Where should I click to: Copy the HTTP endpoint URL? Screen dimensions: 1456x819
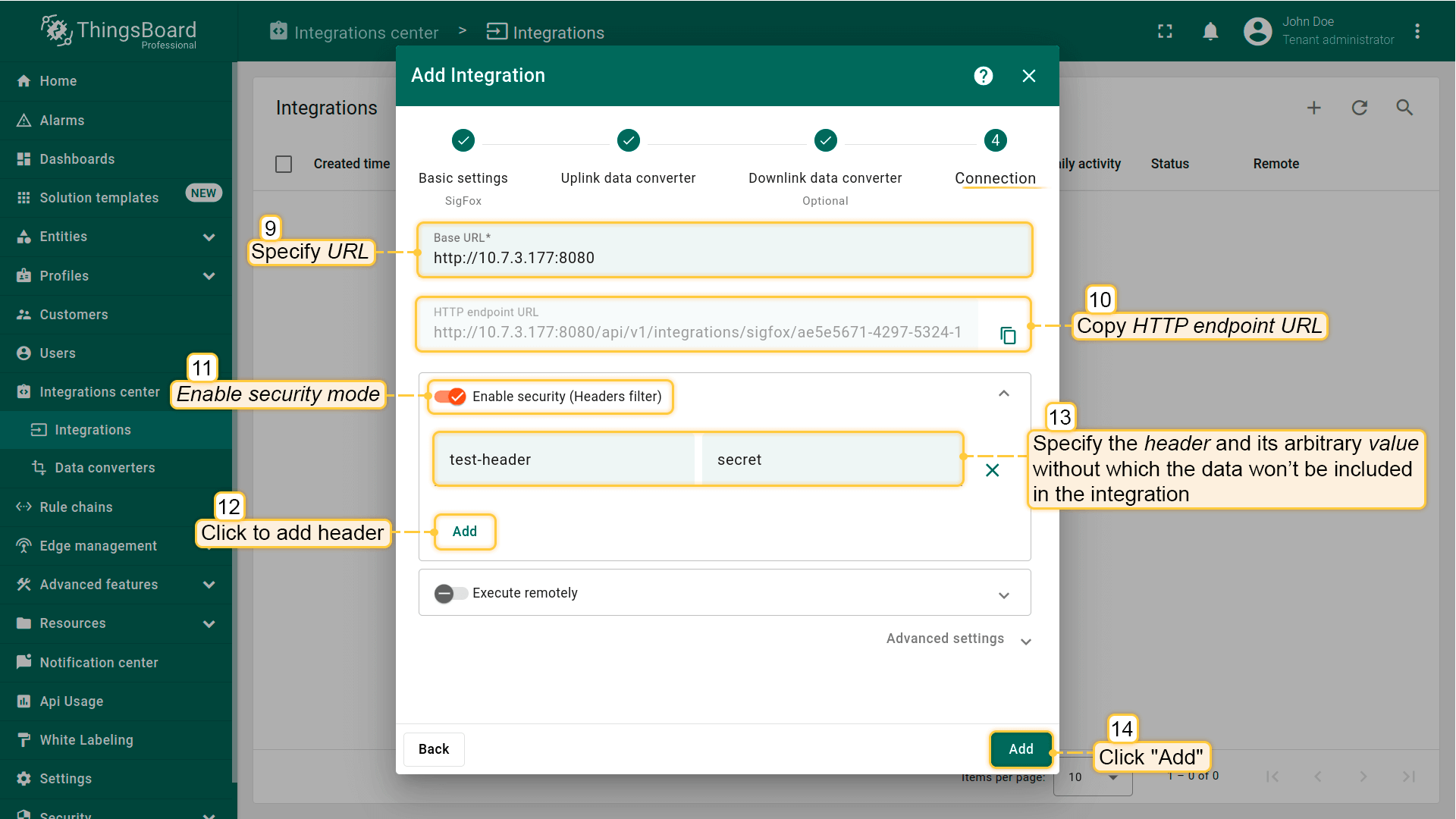(x=1008, y=335)
